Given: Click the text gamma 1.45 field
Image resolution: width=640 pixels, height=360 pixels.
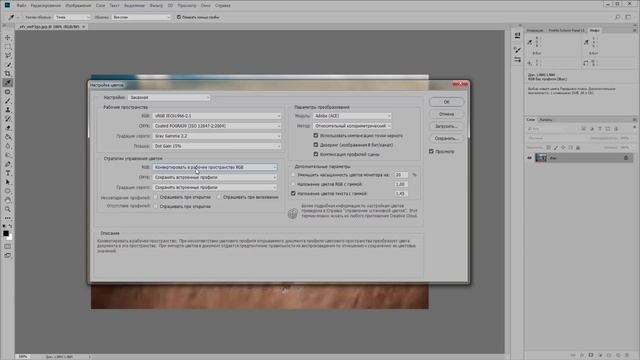Looking at the screenshot, I should coord(401,193).
